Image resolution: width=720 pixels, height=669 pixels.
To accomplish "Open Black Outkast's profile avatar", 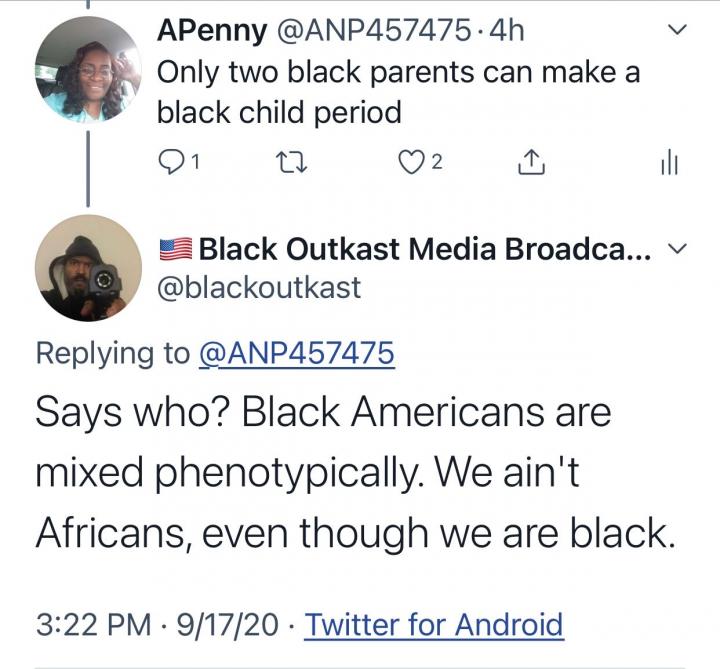I will click(88, 267).
